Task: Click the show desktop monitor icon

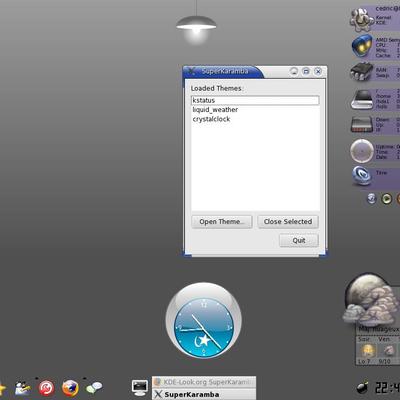Action: tap(140, 388)
